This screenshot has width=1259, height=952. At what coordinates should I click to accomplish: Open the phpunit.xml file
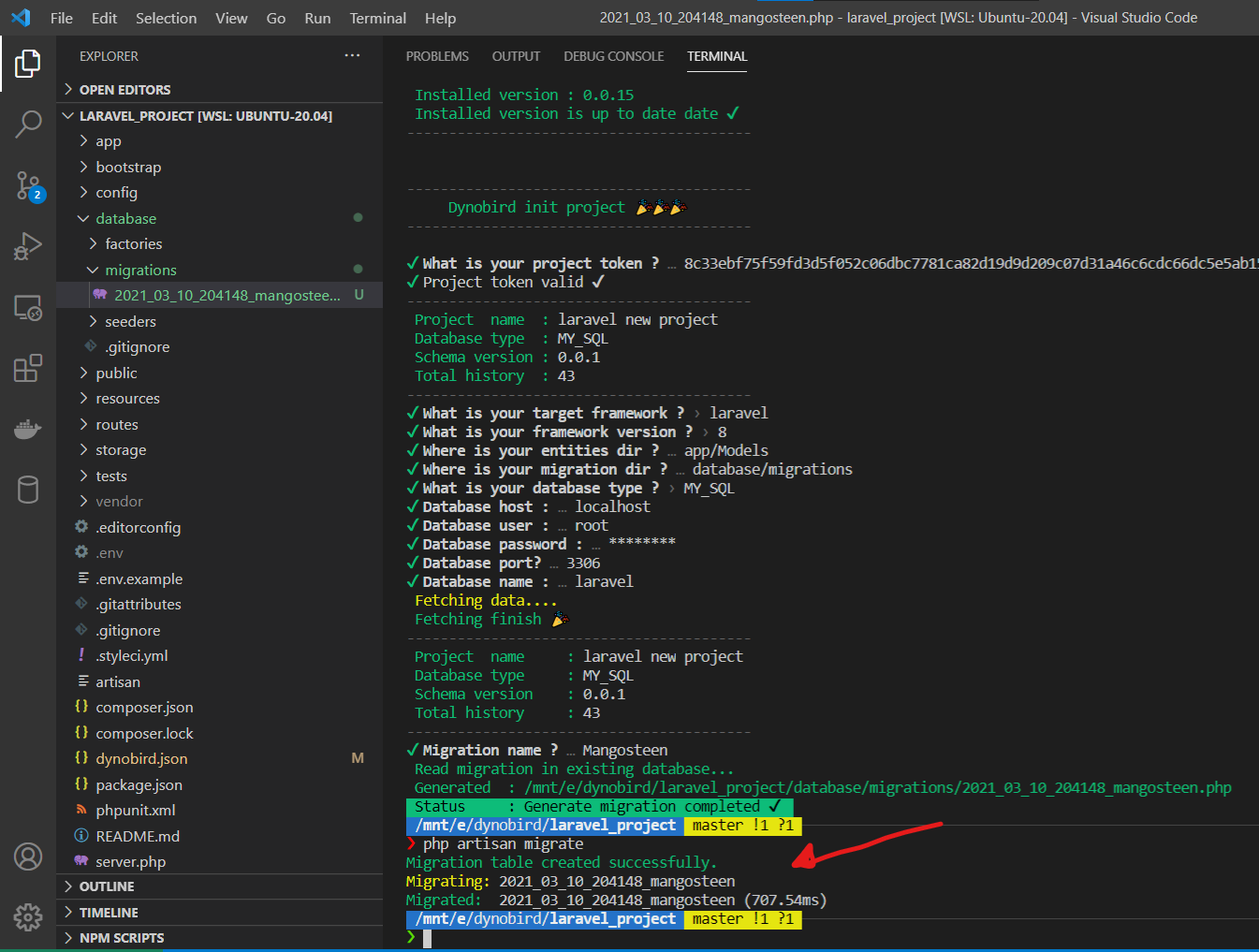point(219,811)
